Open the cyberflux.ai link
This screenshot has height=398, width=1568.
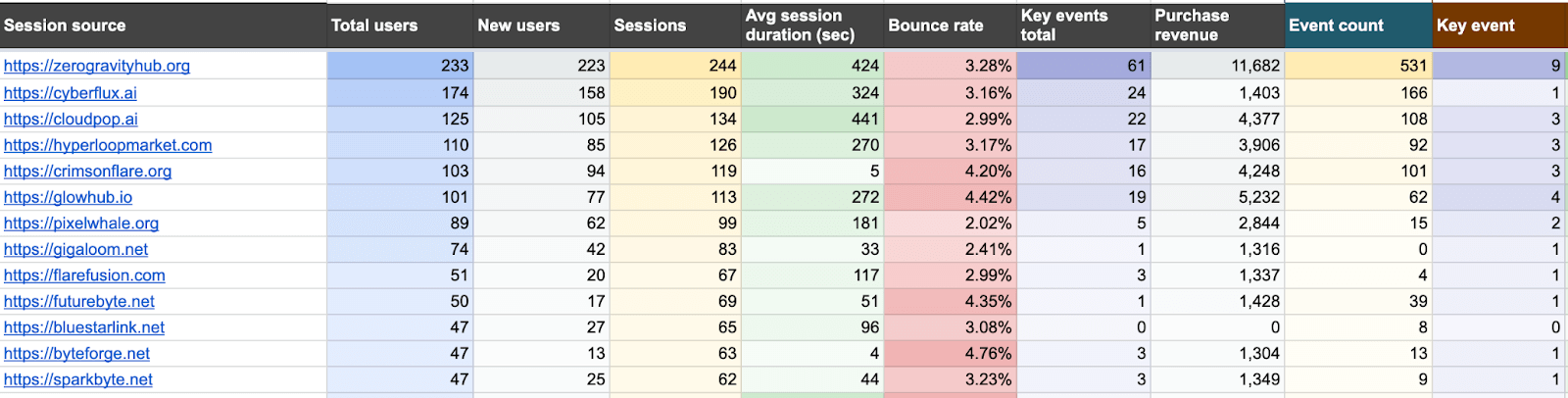[71, 93]
